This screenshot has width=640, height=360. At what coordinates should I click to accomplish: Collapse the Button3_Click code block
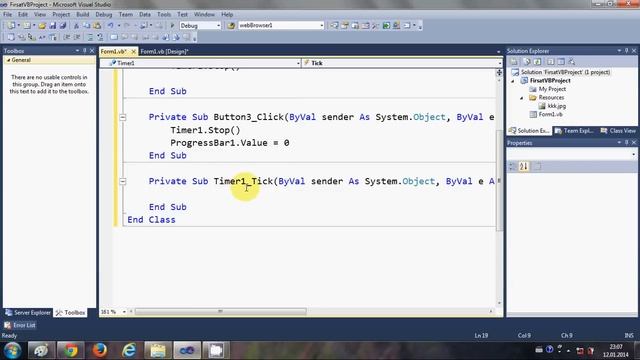tap(122, 118)
